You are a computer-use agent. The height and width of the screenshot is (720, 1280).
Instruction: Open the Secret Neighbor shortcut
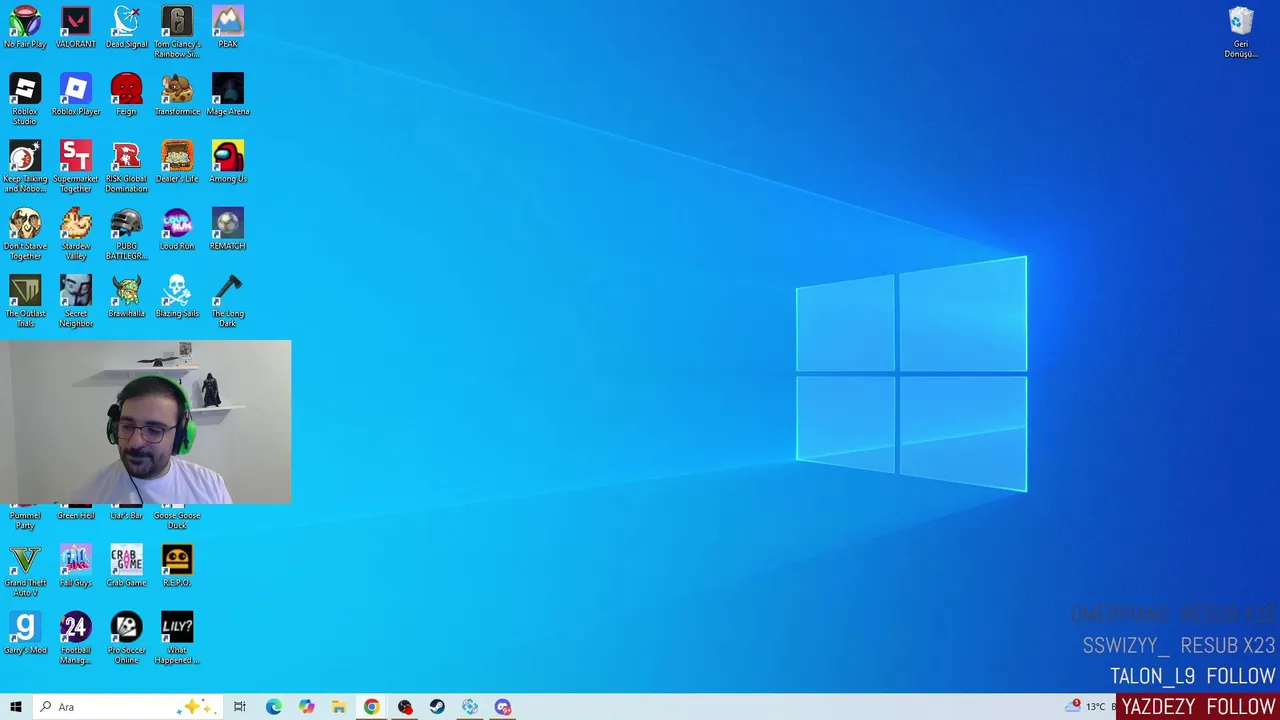[76, 300]
